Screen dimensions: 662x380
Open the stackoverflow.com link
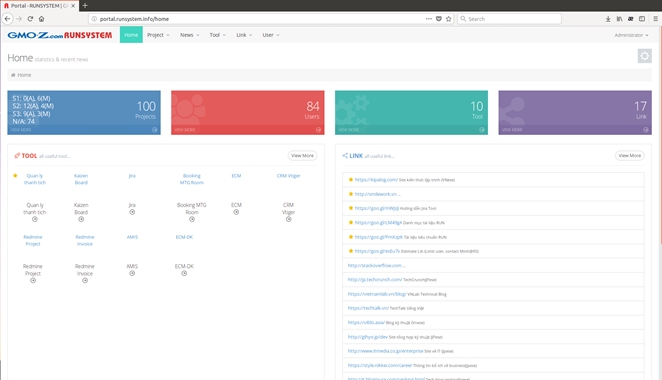(374, 265)
